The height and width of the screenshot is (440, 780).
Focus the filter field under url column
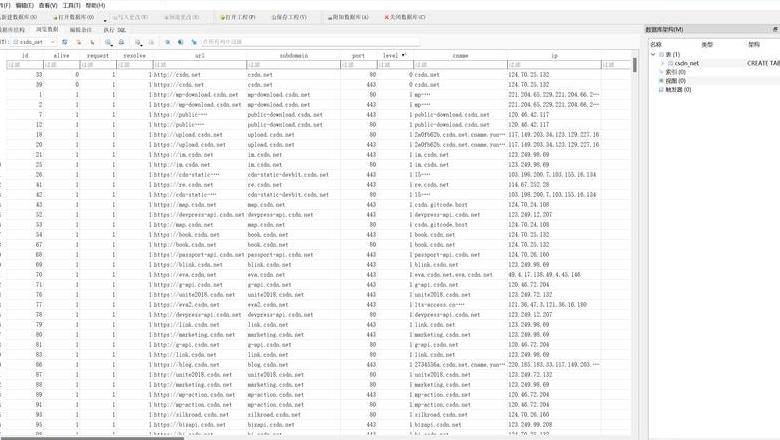tap(199, 65)
